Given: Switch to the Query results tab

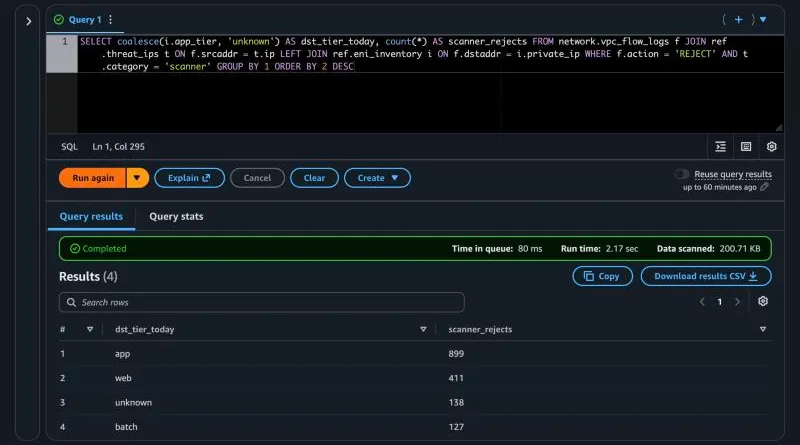Looking at the screenshot, I should 91,216.
